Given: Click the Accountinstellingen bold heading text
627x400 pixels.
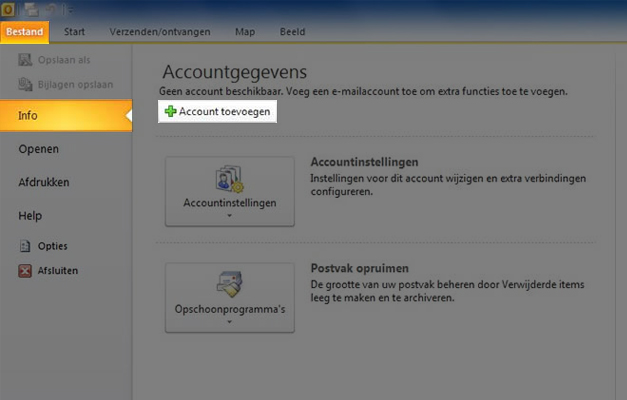Looking at the screenshot, I should [x=364, y=162].
